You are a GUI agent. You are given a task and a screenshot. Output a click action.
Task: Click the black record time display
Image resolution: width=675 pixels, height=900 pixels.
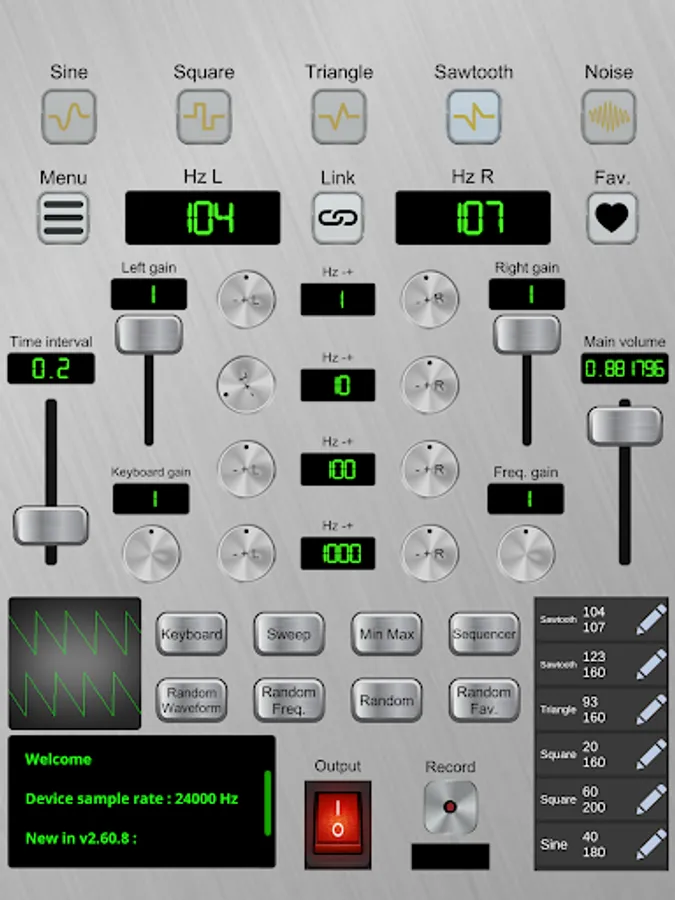click(x=451, y=856)
